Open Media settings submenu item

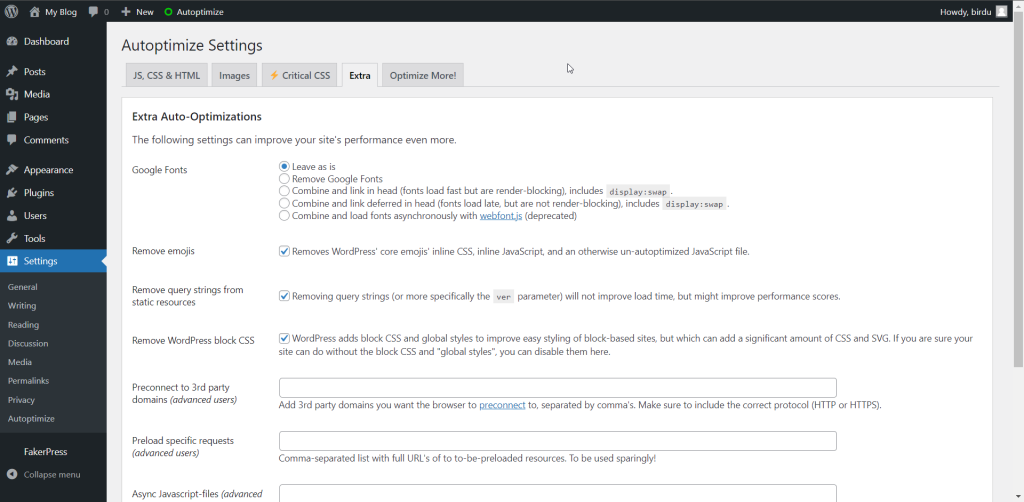tap(20, 362)
